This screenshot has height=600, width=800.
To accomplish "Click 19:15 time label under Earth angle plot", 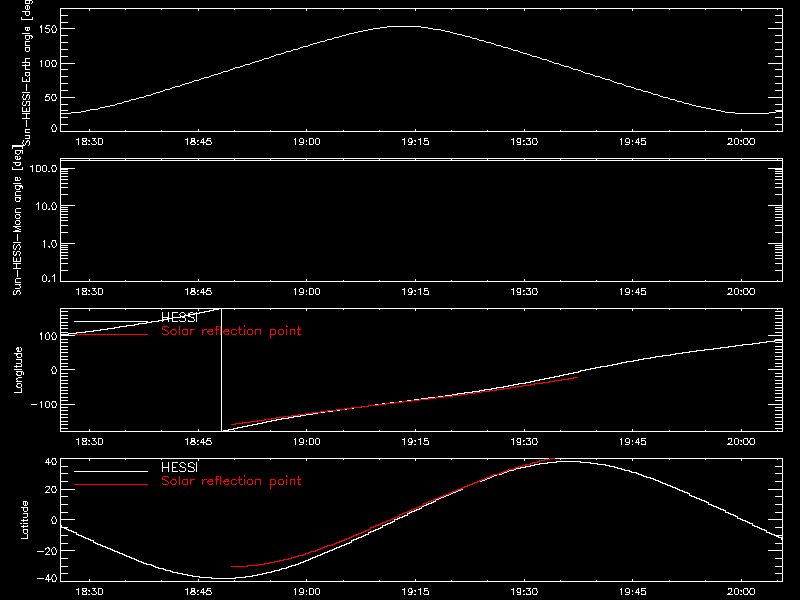I will coord(415,142).
